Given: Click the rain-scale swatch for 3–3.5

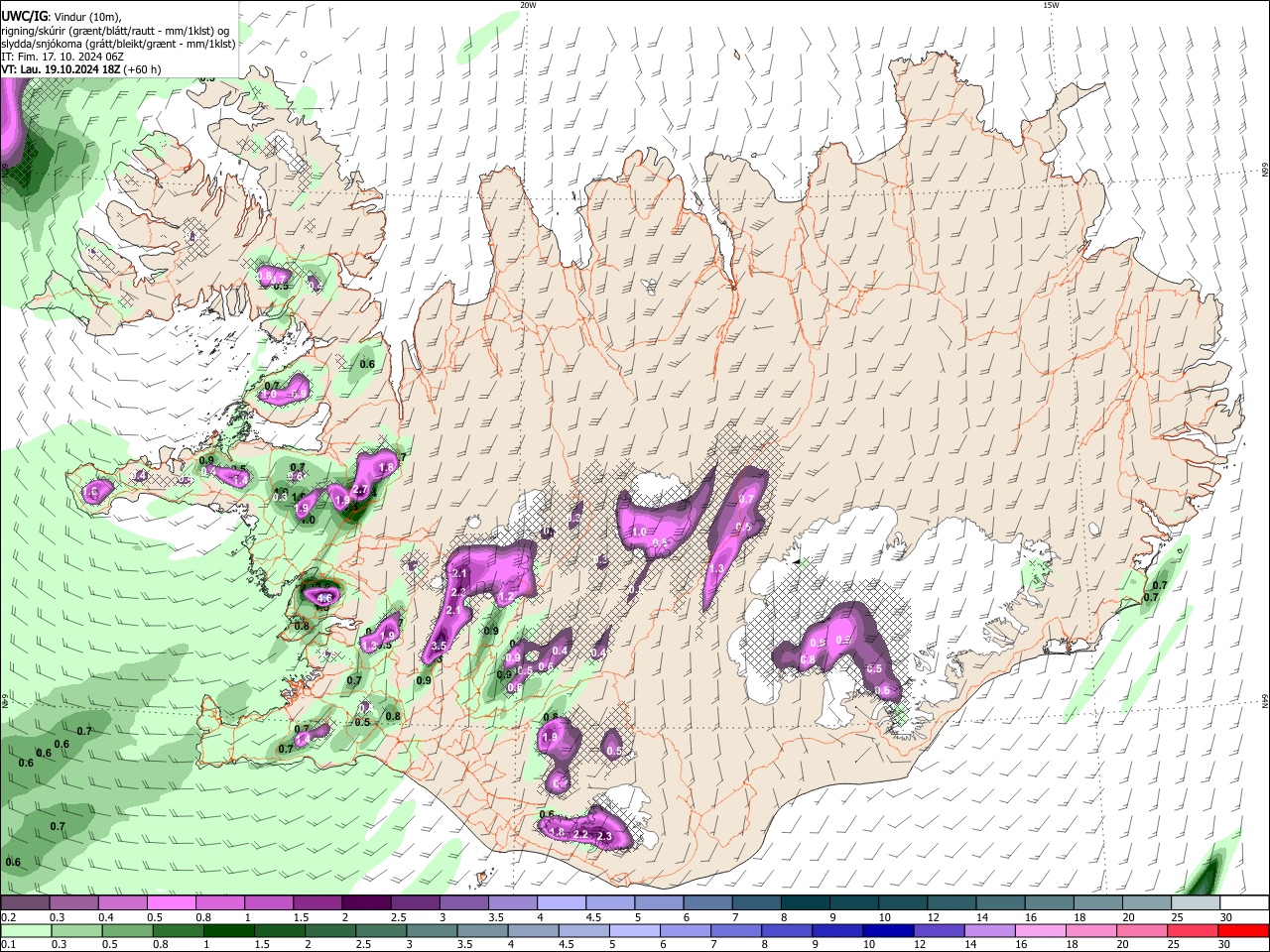Looking at the screenshot, I should [x=432, y=931].
